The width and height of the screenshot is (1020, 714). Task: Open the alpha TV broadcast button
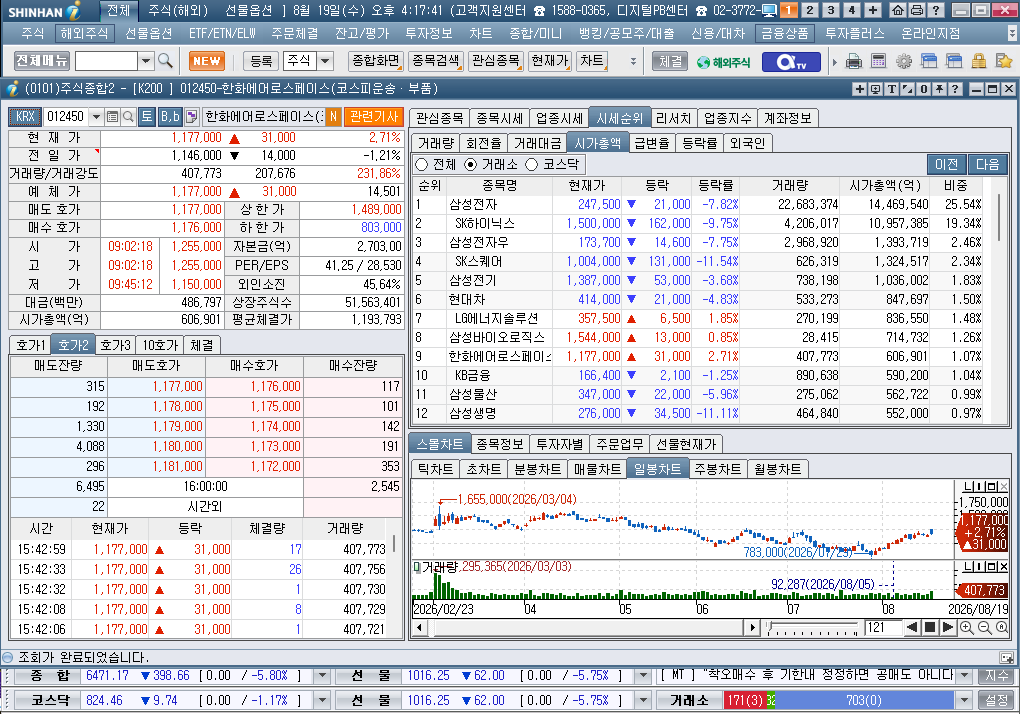(791, 62)
